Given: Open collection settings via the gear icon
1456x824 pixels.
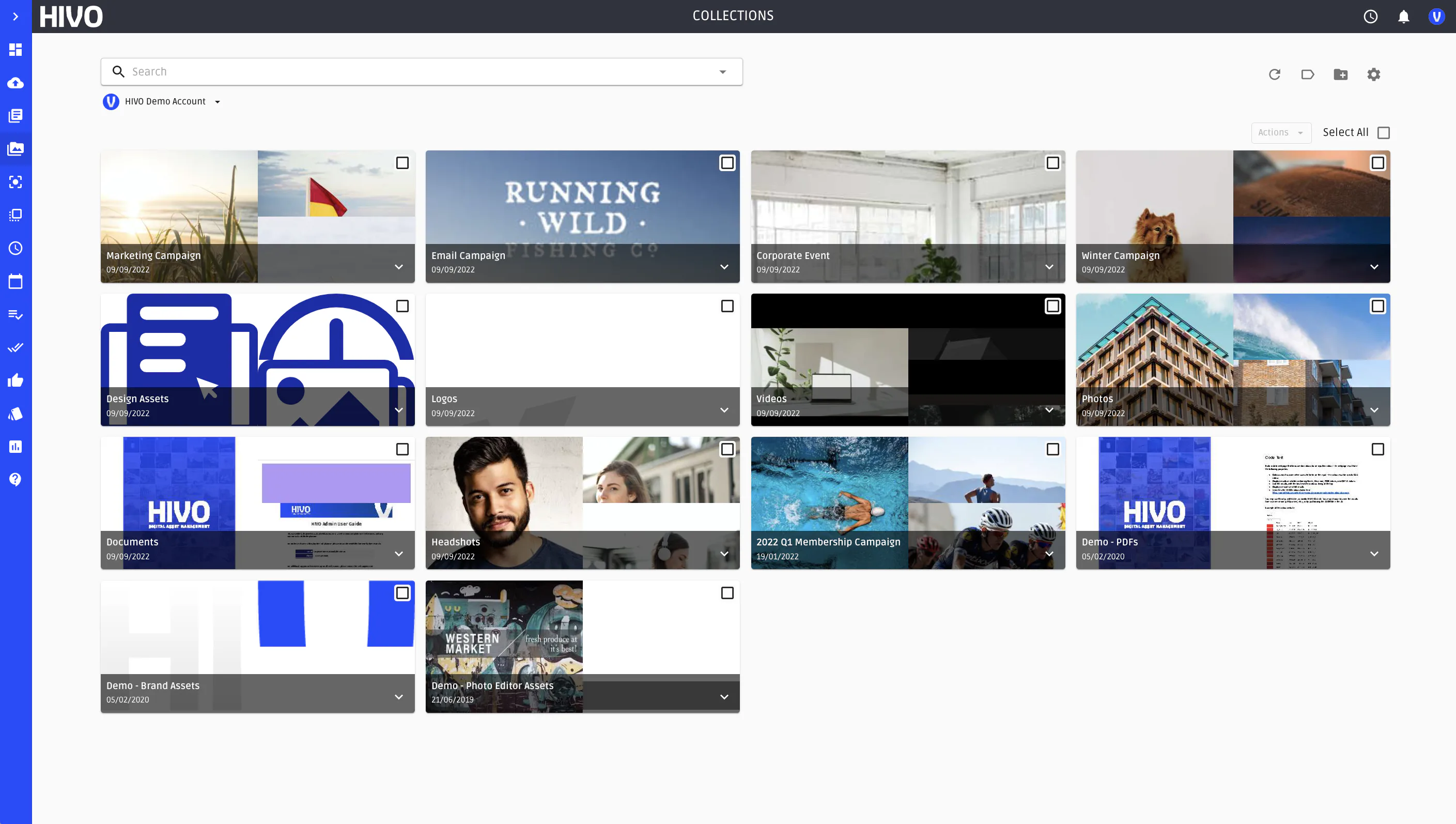Looking at the screenshot, I should [1373, 74].
